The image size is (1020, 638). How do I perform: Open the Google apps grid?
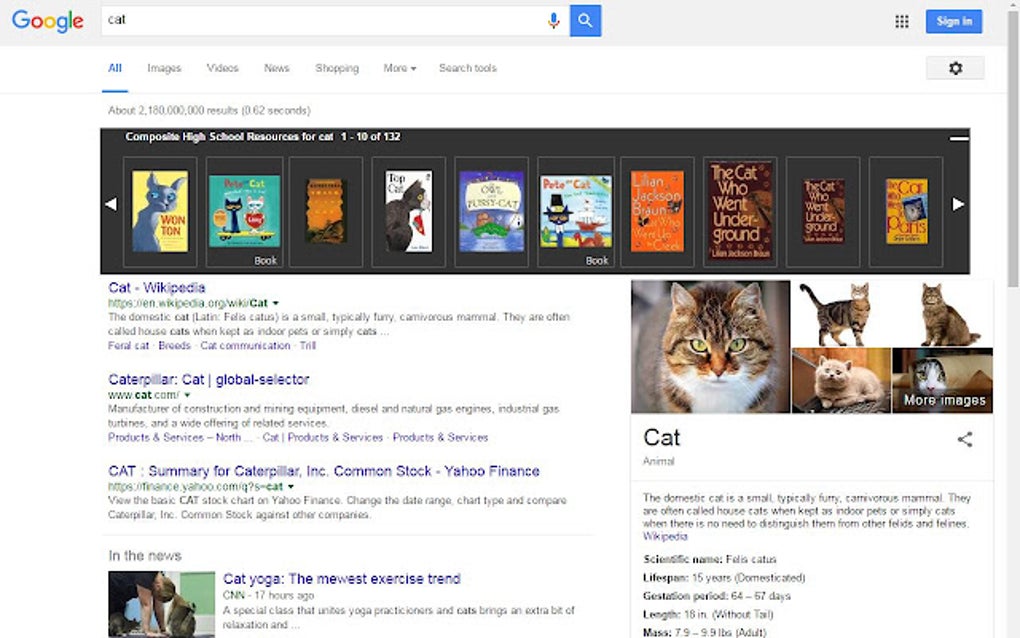[x=902, y=21]
